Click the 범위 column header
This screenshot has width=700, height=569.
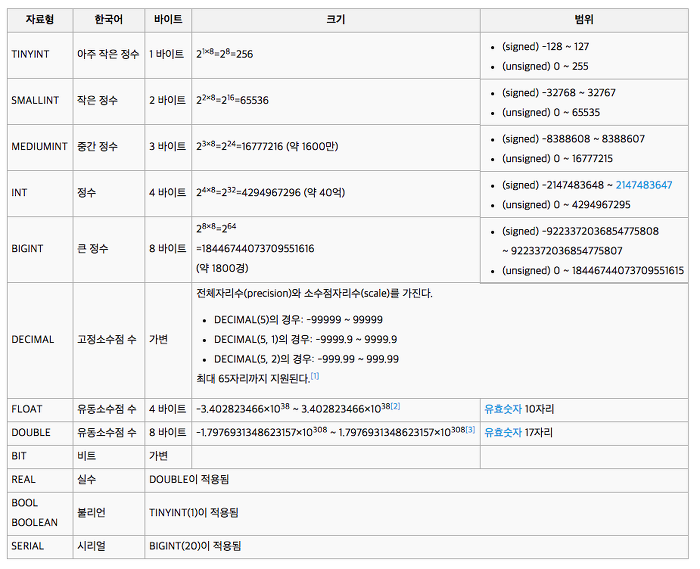(x=584, y=20)
